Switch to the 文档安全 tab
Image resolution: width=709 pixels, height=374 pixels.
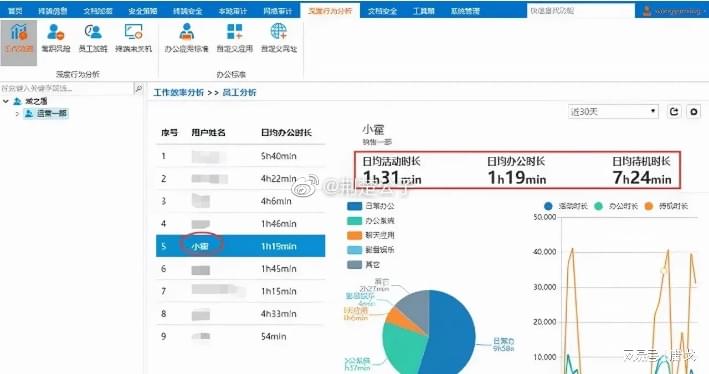point(383,11)
